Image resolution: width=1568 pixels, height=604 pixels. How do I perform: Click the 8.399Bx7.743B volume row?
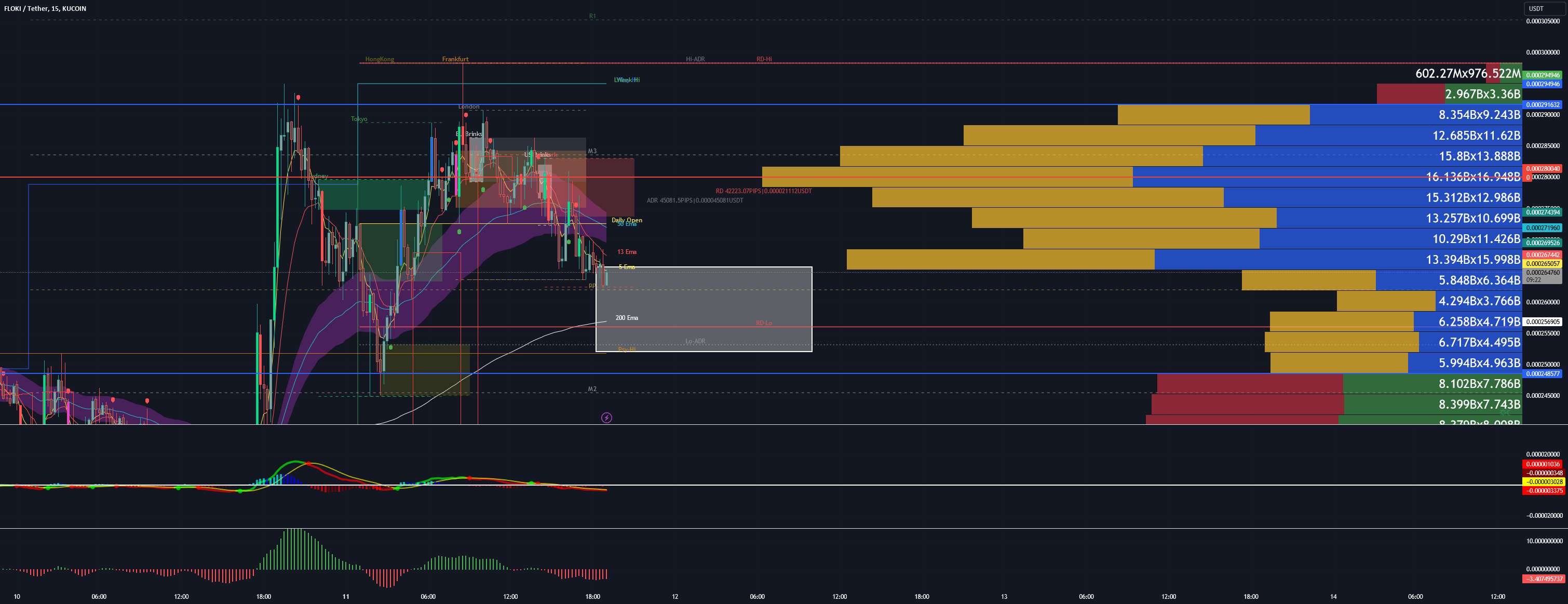1337,404
